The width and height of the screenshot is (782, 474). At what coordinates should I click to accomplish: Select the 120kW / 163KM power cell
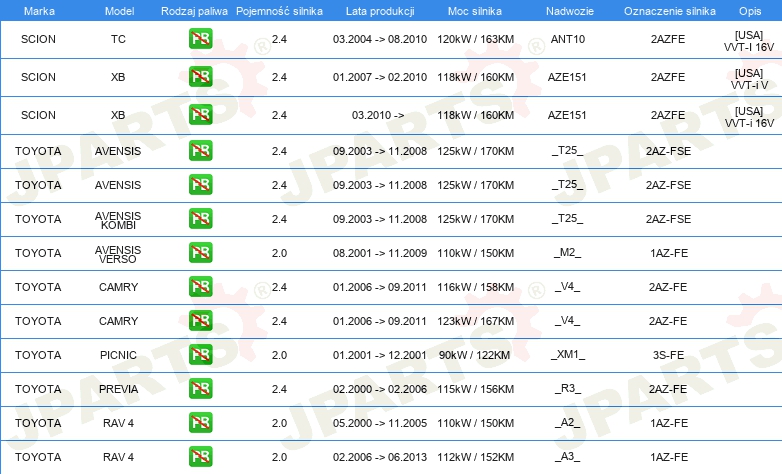pos(475,39)
